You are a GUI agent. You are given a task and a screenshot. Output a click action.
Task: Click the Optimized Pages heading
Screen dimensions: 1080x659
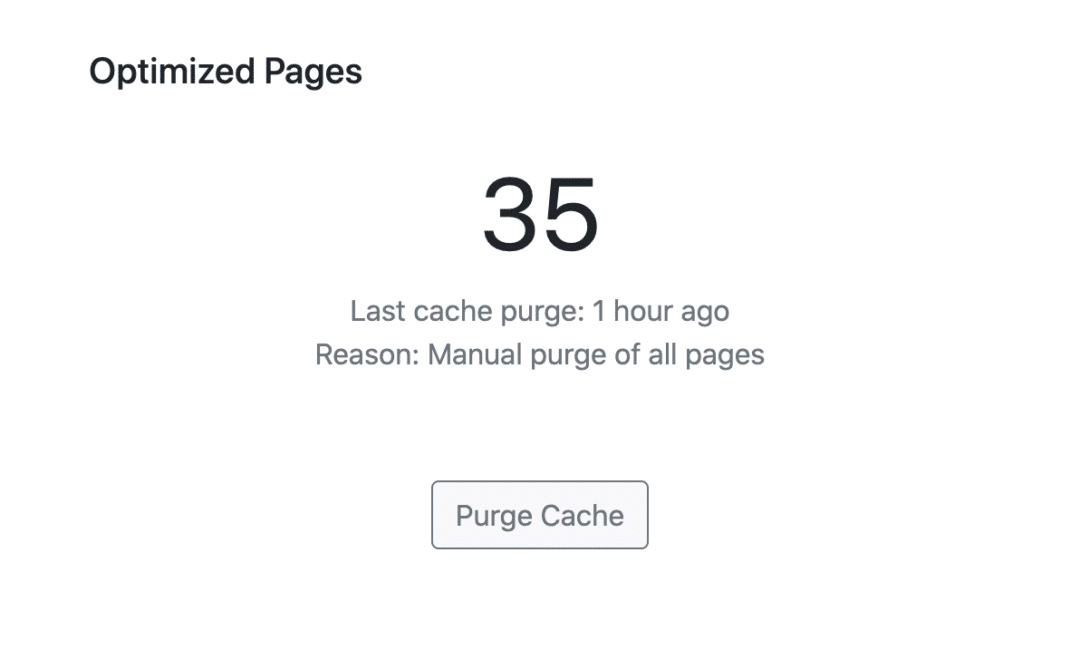pyautogui.click(x=225, y=72)
